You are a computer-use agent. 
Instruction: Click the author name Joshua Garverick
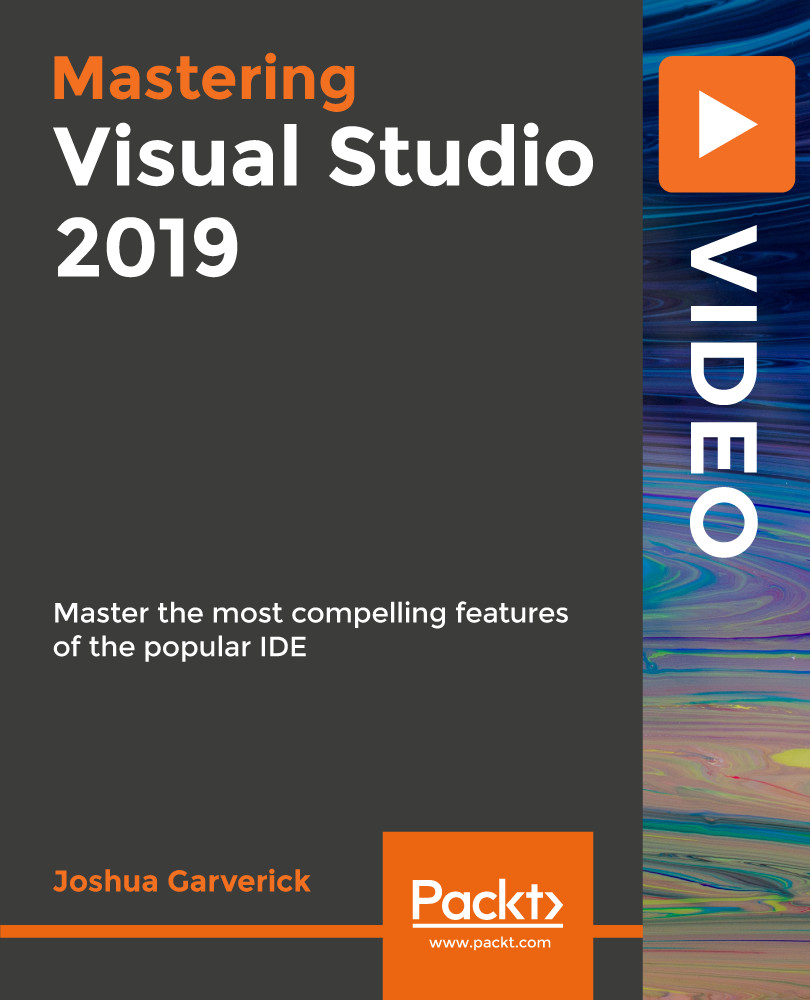pyautogui.click(x=184, y=882)
